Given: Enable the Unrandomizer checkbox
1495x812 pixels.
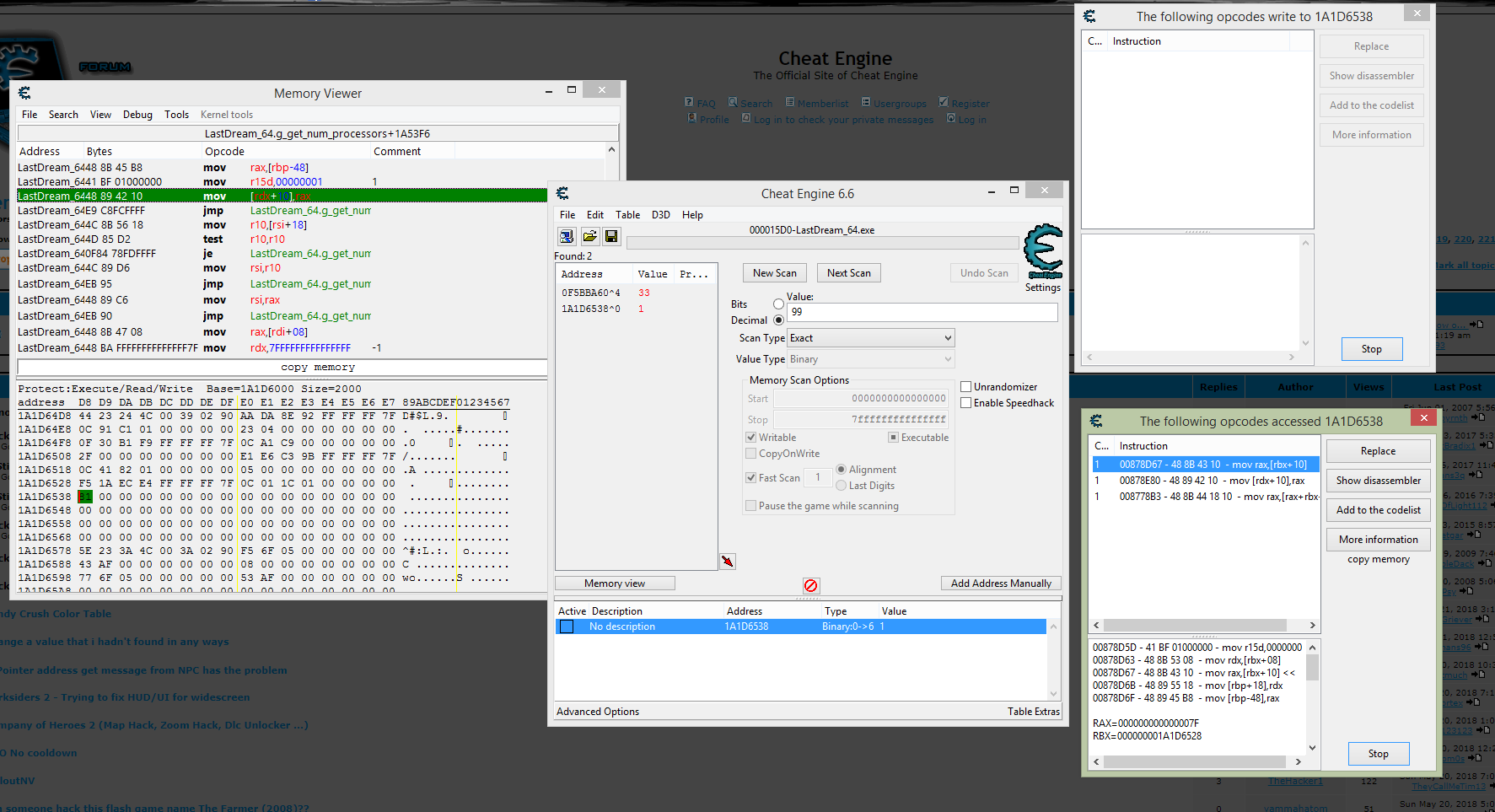Looking at the screenshot, I should pos(966,387).
